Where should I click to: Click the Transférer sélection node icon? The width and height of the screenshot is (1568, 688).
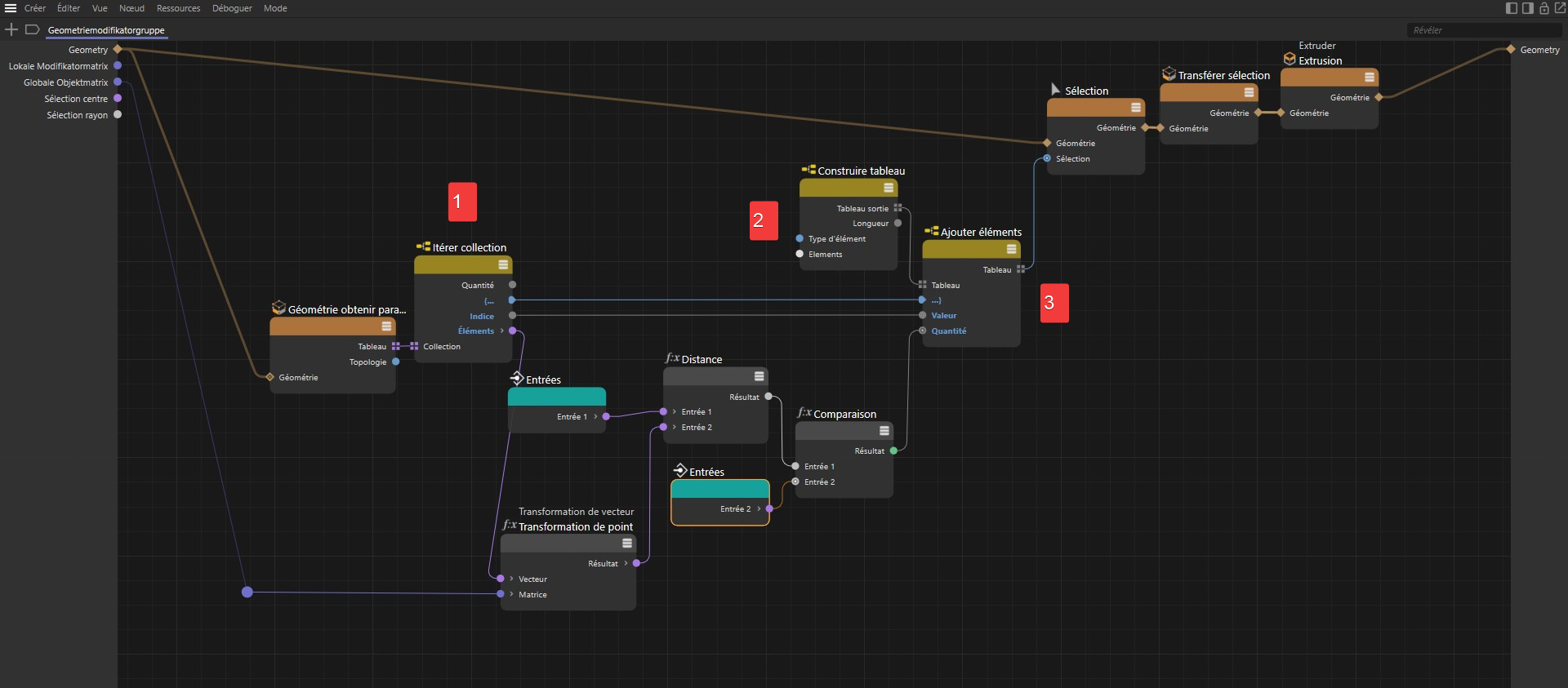coord(1169,74)
